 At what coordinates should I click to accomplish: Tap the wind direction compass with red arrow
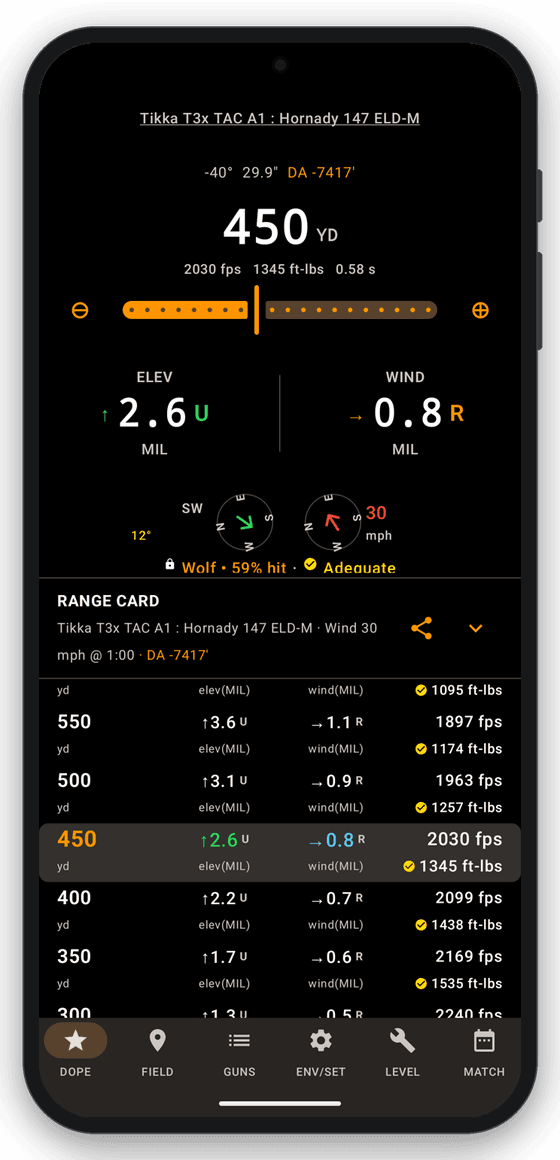point(334,522)
